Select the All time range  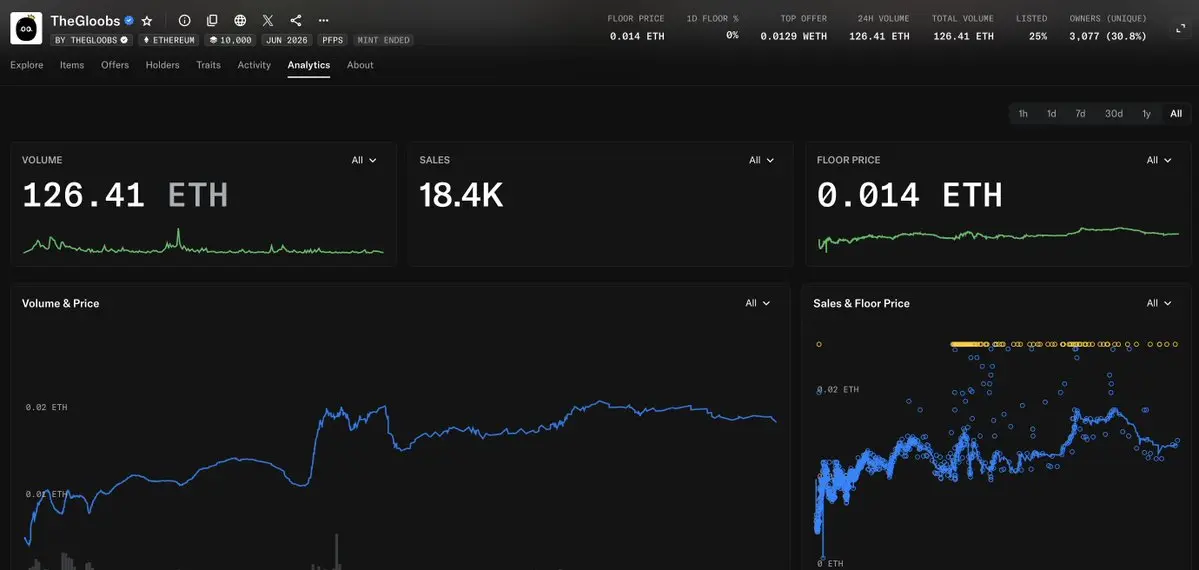(1176, 113)
